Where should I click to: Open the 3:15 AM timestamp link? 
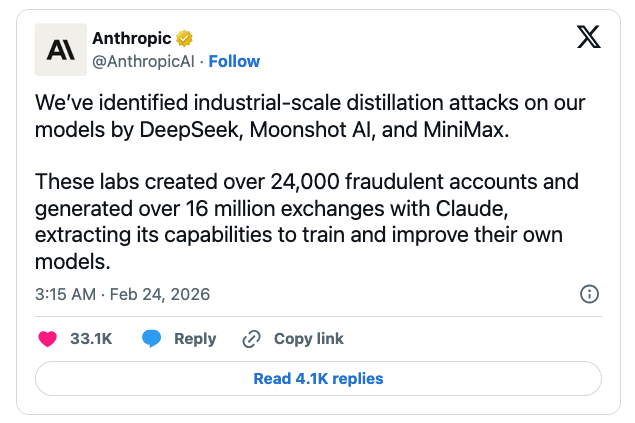pyautogui.click(x=65, y=295)
